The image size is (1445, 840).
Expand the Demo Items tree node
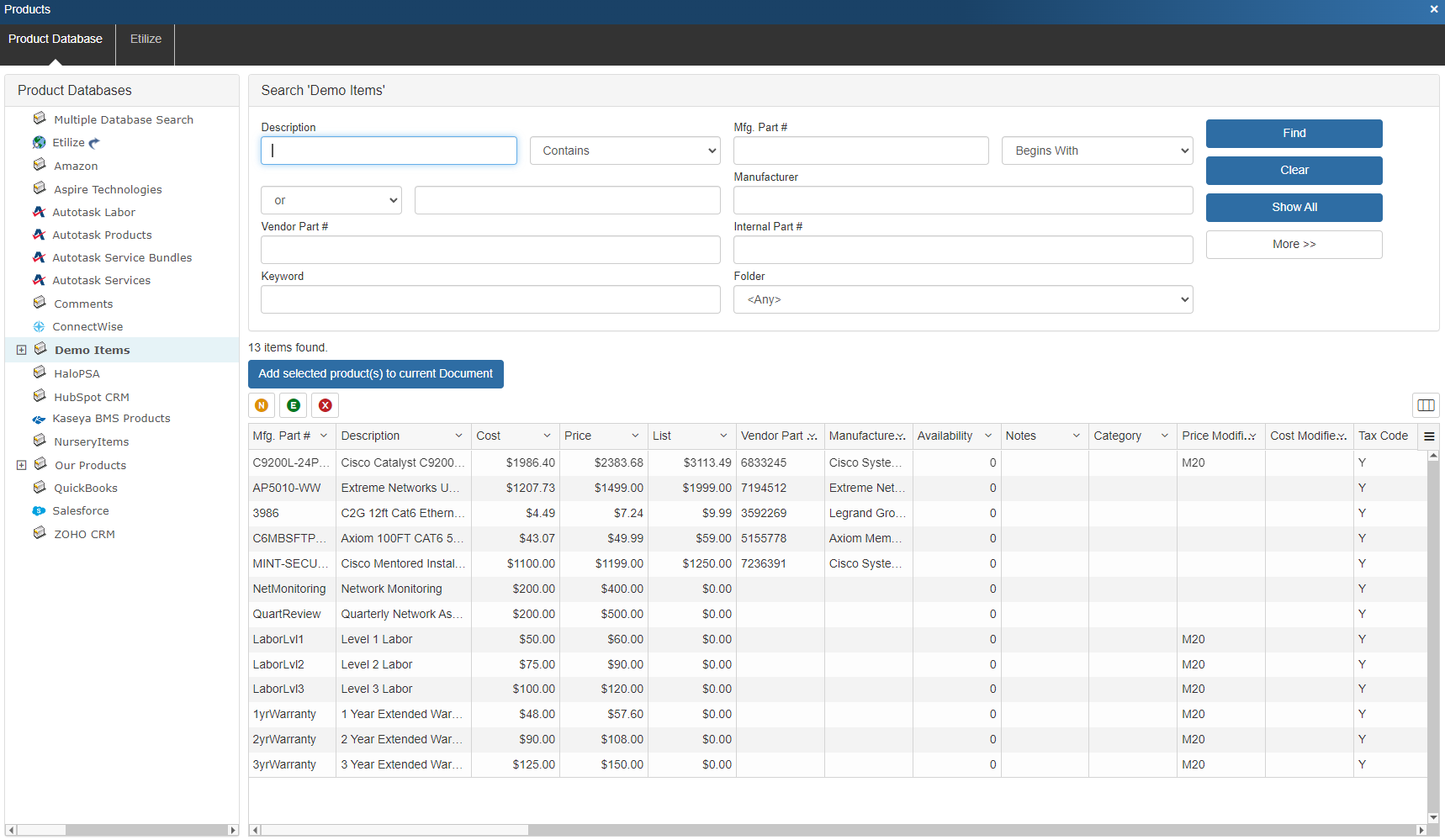pos(22,351)
